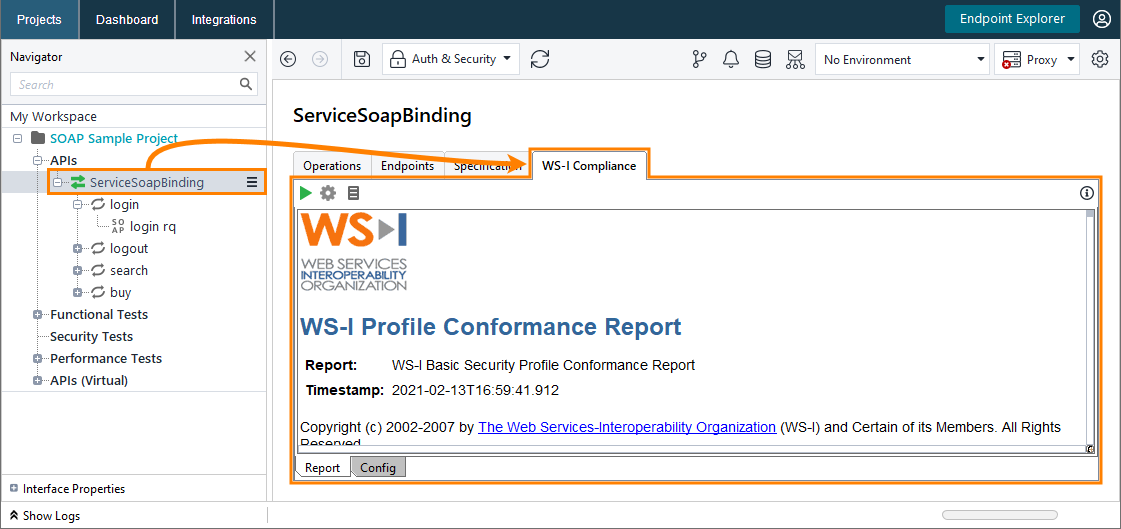Image resolution: width=1121 pixels, height=529 pixels.
Task: Collapse the SOAP Sample Project node
Action: (17, 138)
